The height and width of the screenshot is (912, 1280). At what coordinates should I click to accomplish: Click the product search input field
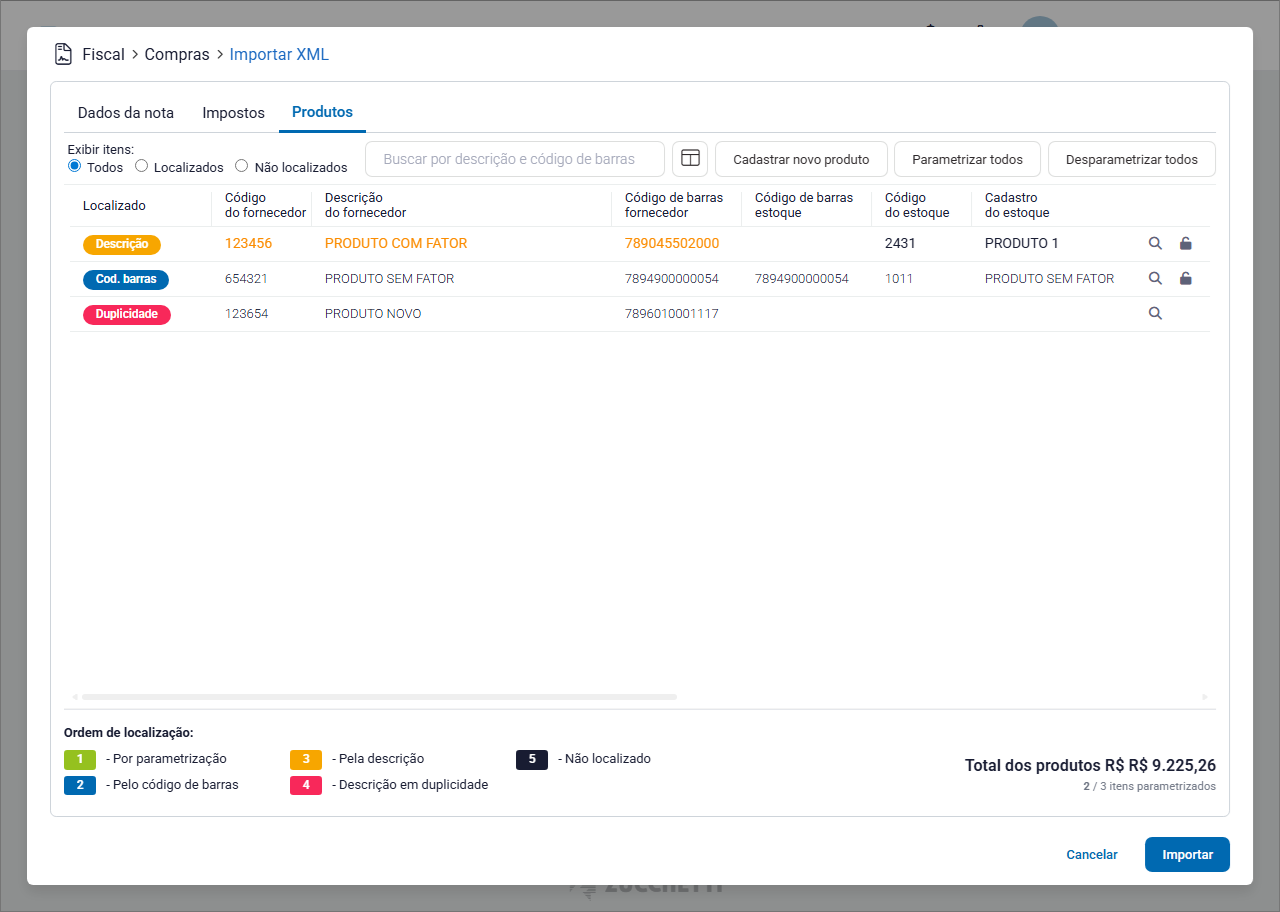tap(514, 159)
